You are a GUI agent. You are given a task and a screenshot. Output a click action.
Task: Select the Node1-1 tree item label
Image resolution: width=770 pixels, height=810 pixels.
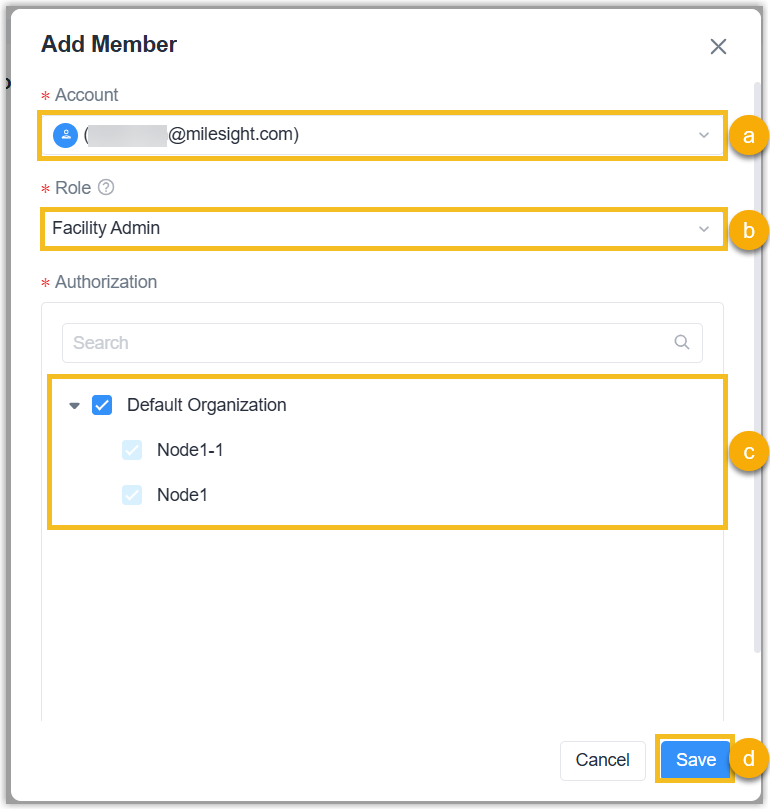coord(190,450)
